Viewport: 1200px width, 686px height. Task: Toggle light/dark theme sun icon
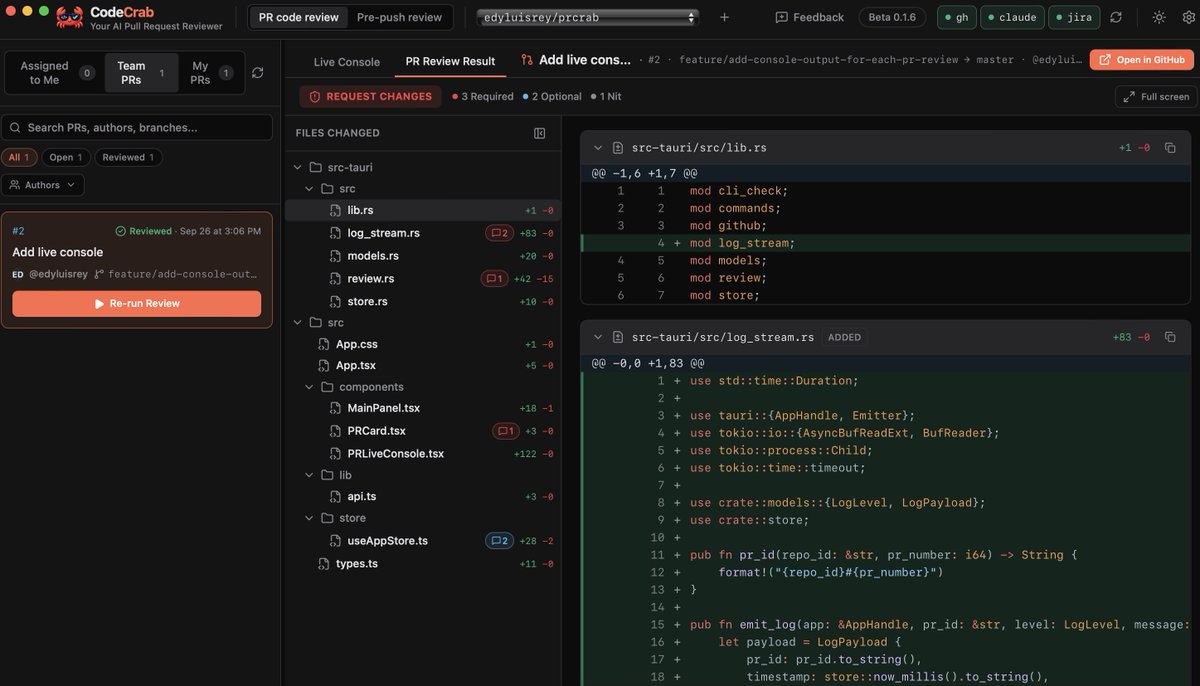tap(1159, 17)
